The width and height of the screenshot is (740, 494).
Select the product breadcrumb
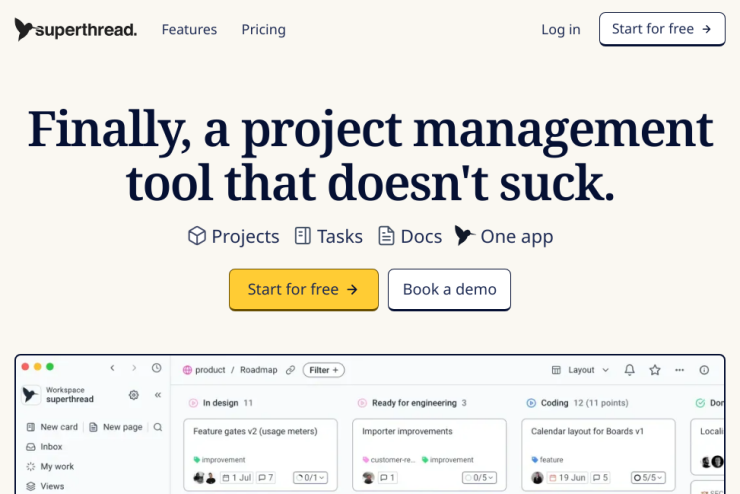click(210, 370)
